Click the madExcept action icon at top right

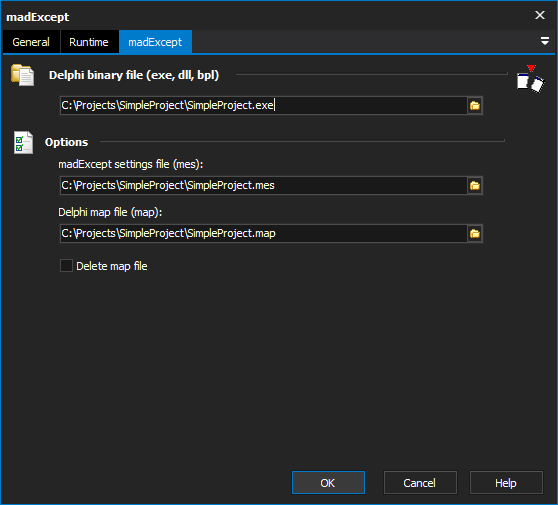coord(530,79)
